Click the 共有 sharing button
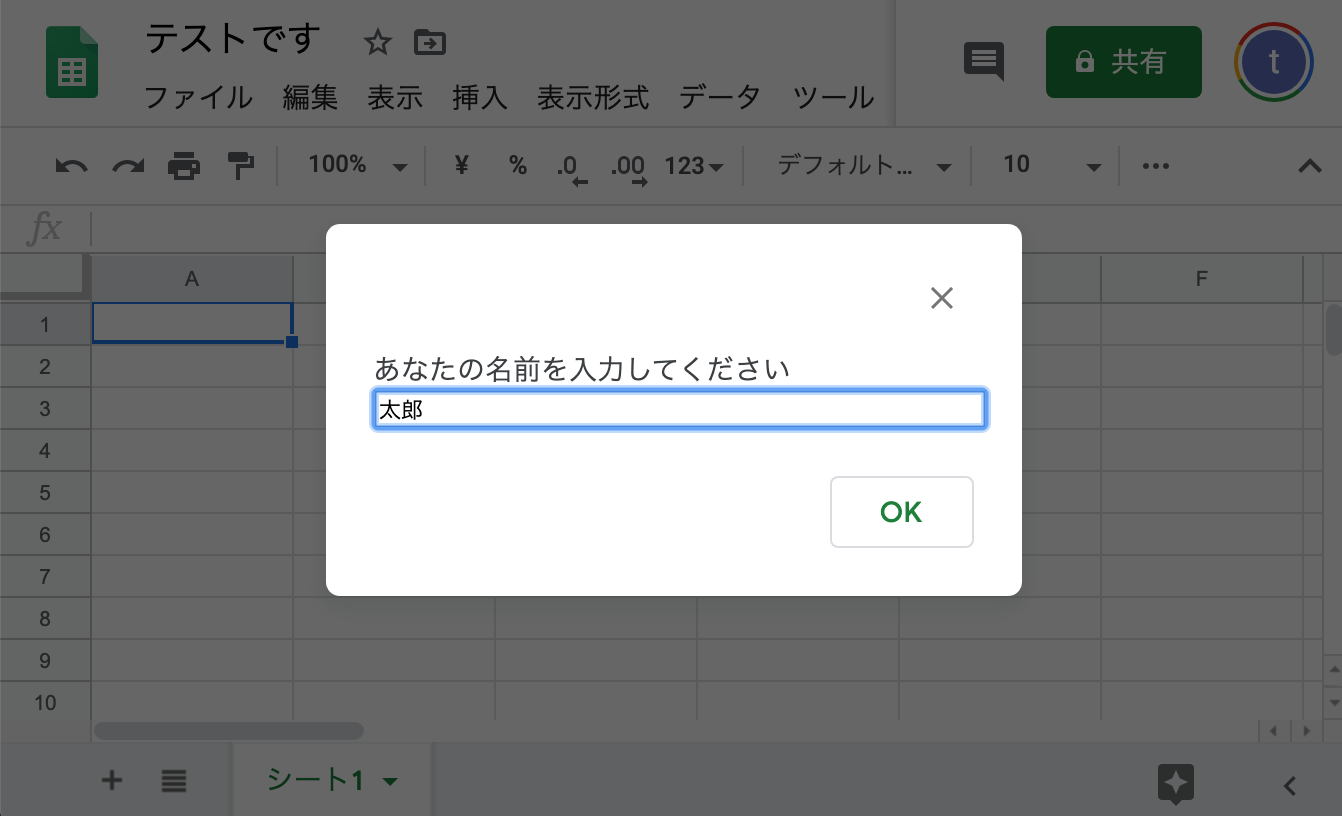Image resolution: width=1342 pixels, height=816 pixels. pos(1124,61)
